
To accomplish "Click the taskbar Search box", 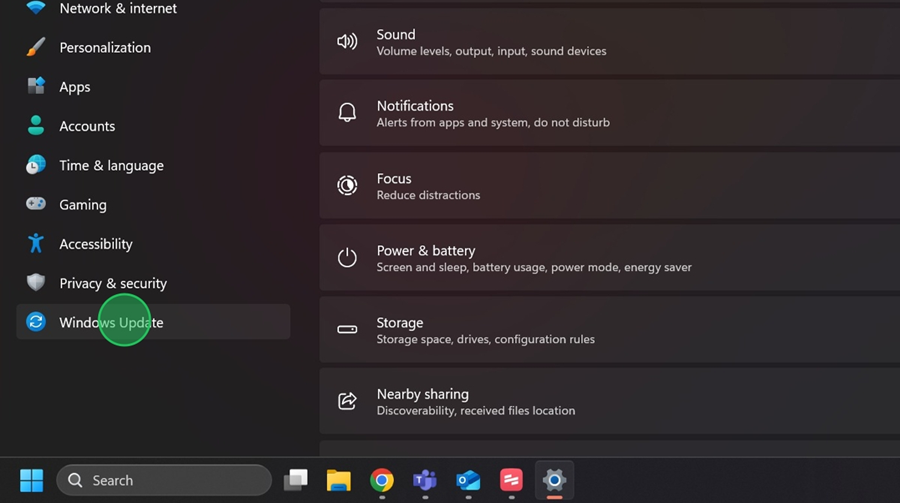I will 164,480.
